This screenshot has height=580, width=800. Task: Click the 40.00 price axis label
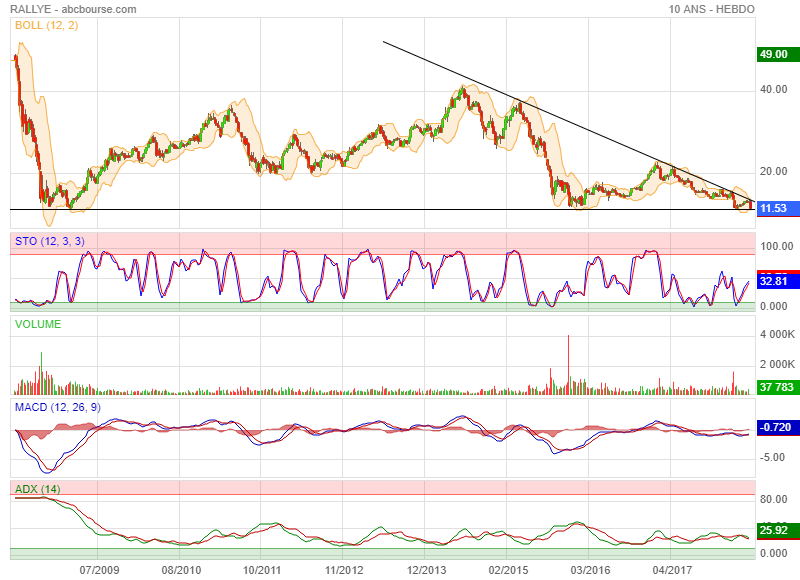(x=771, y=89)
